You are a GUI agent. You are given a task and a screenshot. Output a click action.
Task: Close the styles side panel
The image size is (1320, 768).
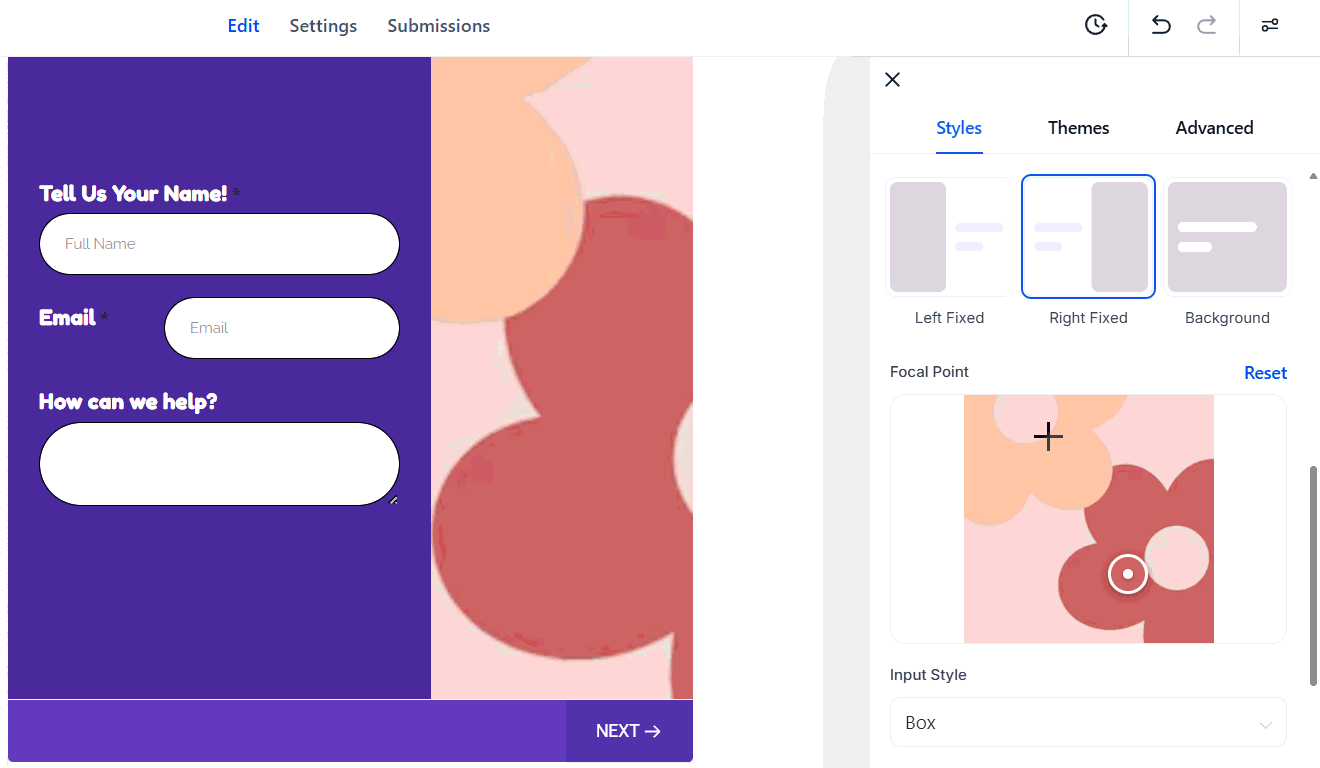tap(893, 80)
